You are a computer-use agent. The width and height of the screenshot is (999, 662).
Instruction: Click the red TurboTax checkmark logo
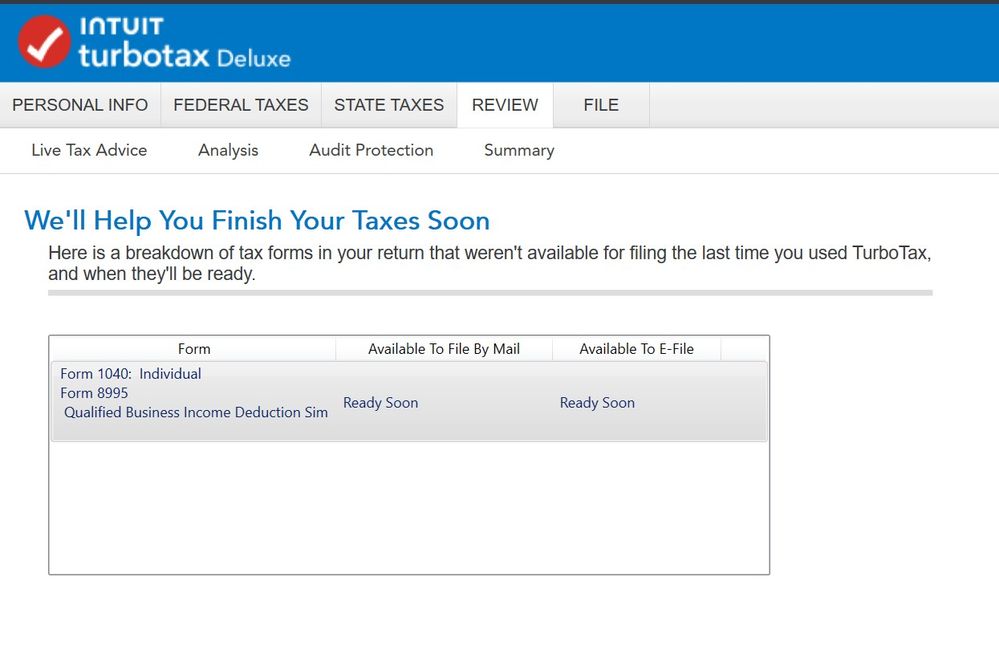[x=44, y=42]
